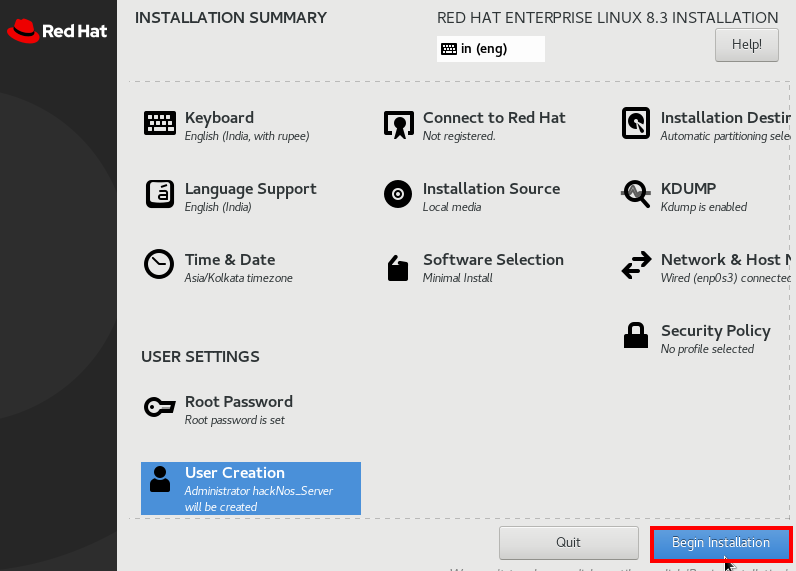
Task: Open Connect to Red Hat heading
Action: pyautogui.click(x=494, y=118)
